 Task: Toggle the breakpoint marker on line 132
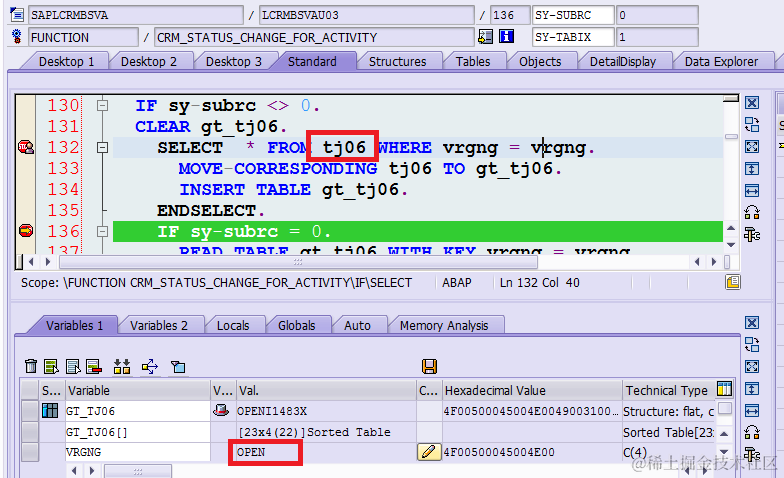[26, 147]
